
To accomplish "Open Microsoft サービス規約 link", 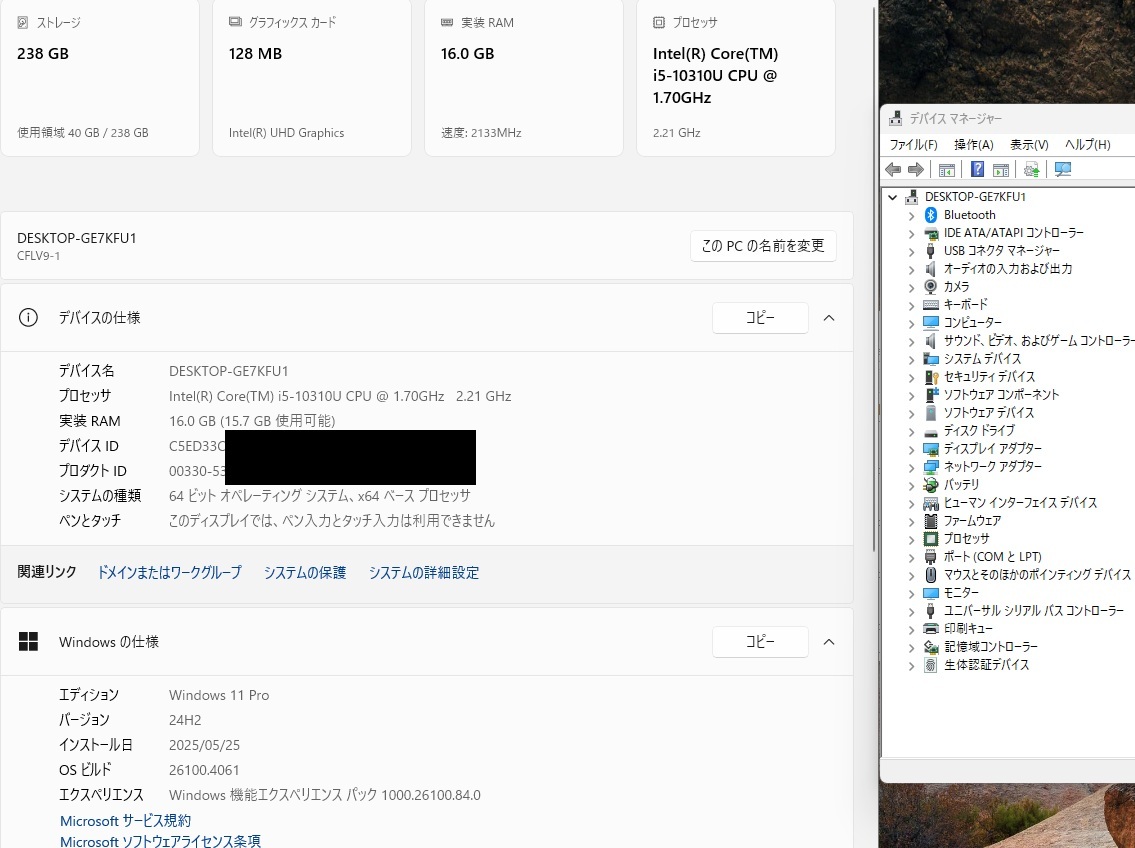I will click(x=125, y=821).
